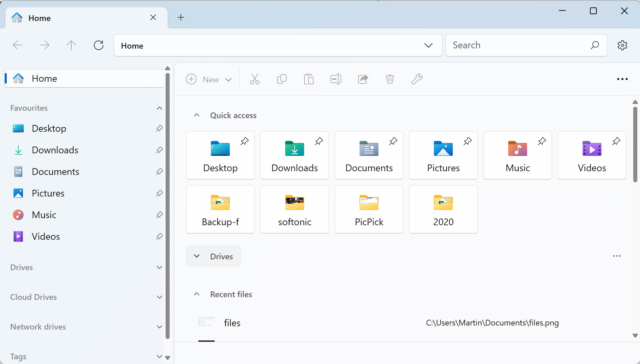Click the Share icon in toolbar

tap(363, 79)
